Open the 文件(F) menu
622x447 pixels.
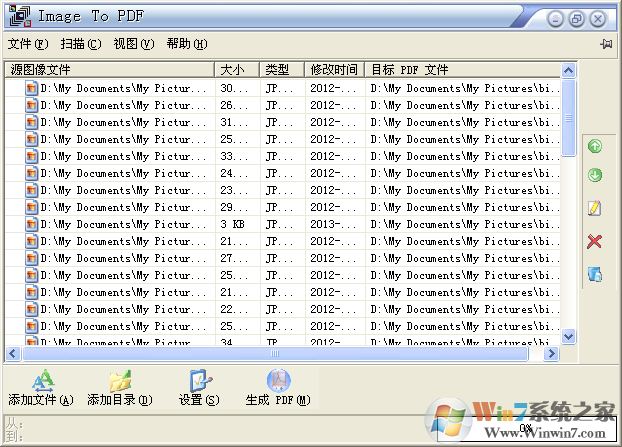(28, 44)
